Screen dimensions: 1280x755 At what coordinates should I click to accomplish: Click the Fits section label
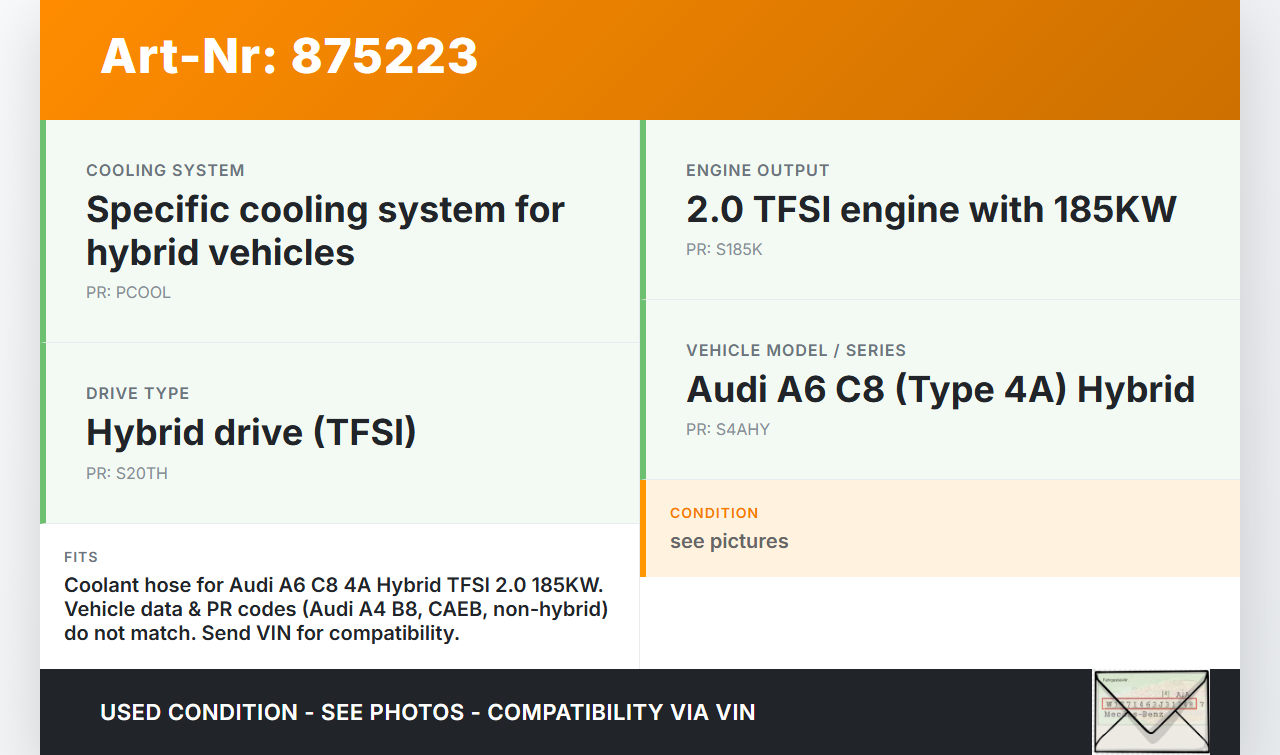pos(81,557)
